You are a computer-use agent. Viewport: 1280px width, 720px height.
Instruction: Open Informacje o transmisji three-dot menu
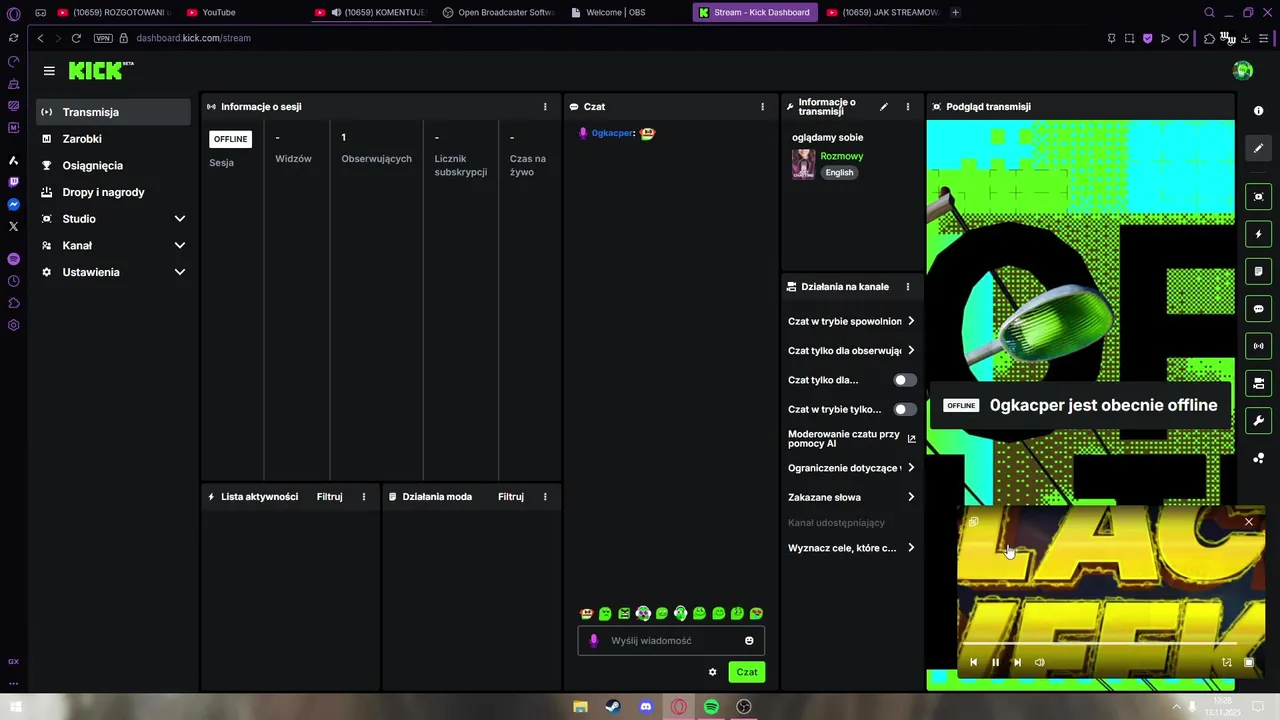(x=908, y=107)
